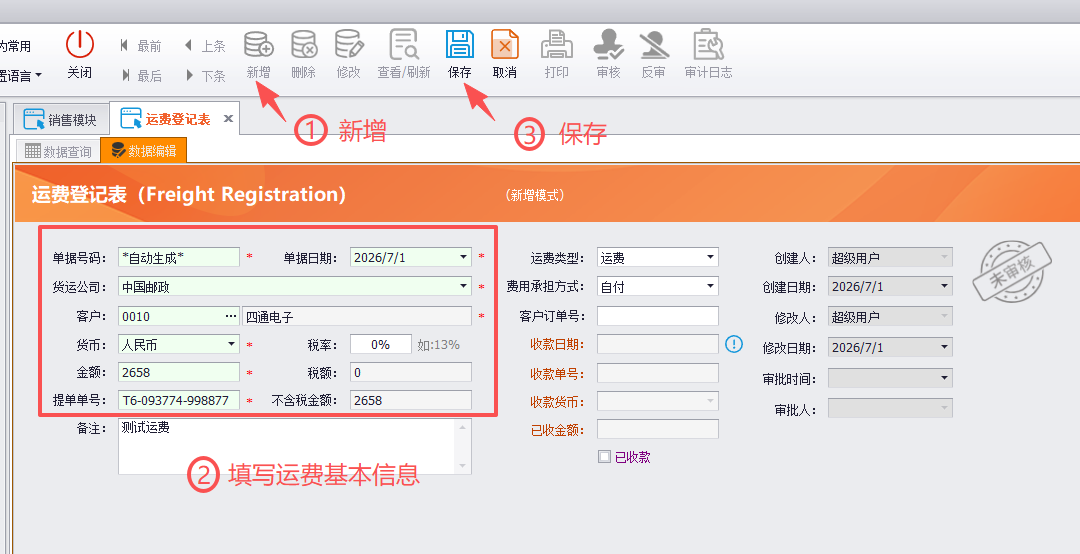
Task: Click the 金额 amount field
Action: (x=179, y=372)
